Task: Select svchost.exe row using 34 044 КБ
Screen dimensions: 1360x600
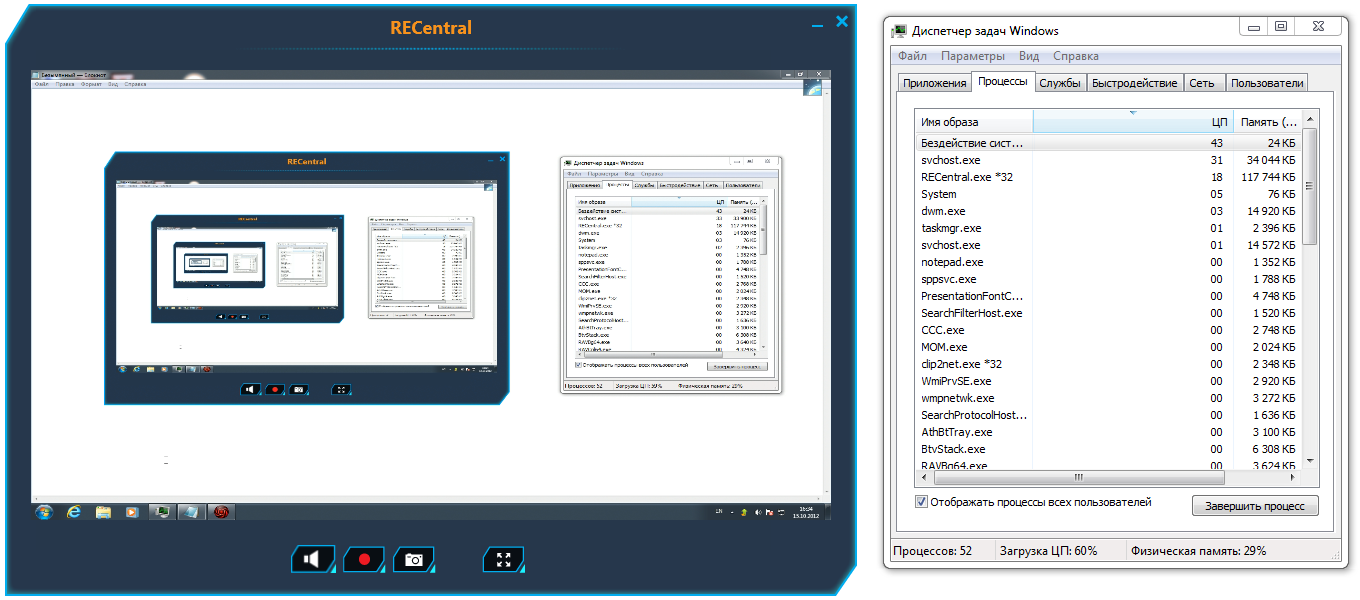Action: [x=1109, y=160]
